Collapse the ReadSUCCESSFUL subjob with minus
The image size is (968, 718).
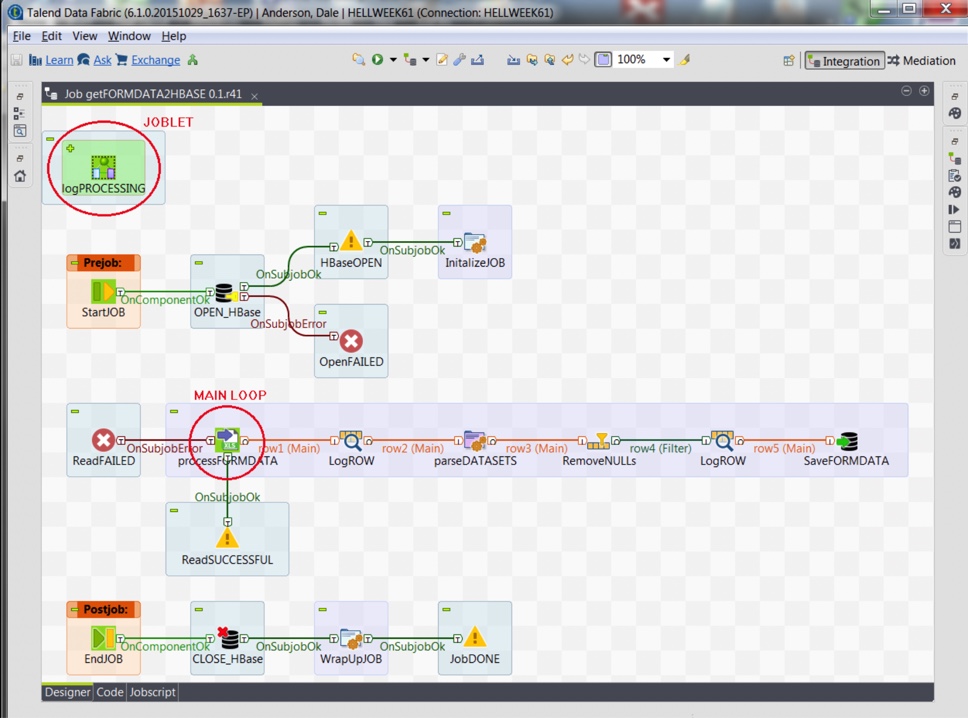click(174, 511)
